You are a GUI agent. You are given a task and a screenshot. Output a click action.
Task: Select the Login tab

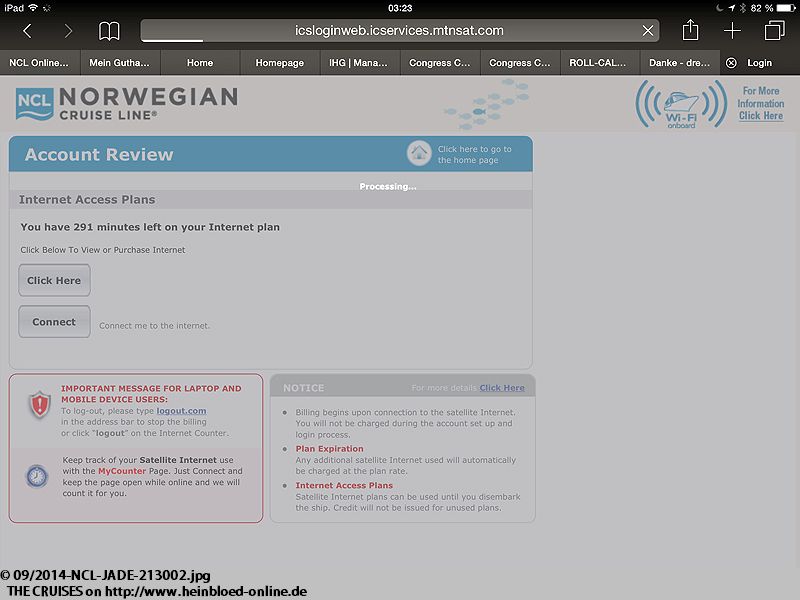click(760, 63)
